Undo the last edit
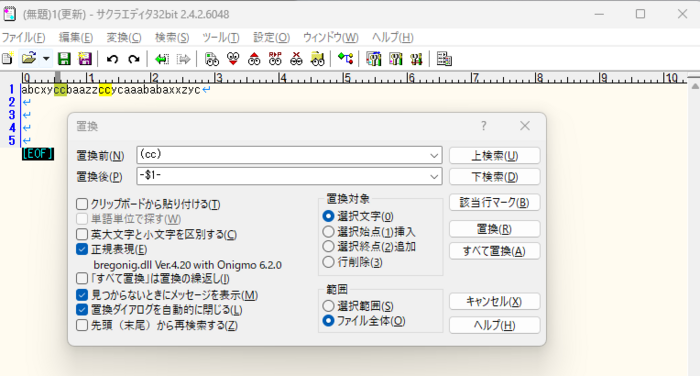 (112, 58)
